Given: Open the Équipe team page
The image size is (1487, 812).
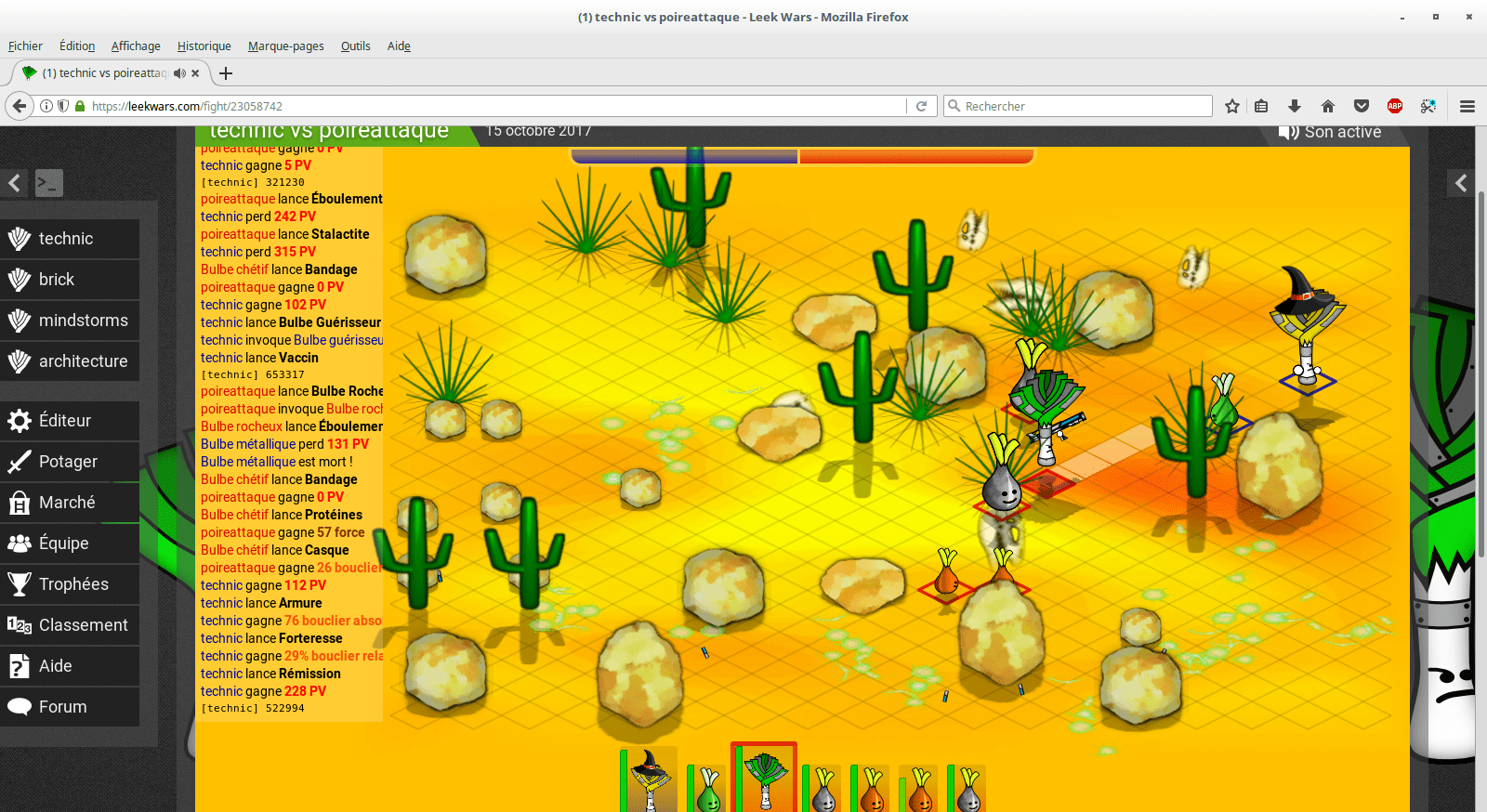Looking at the screenshot, I should click(63, 544).
